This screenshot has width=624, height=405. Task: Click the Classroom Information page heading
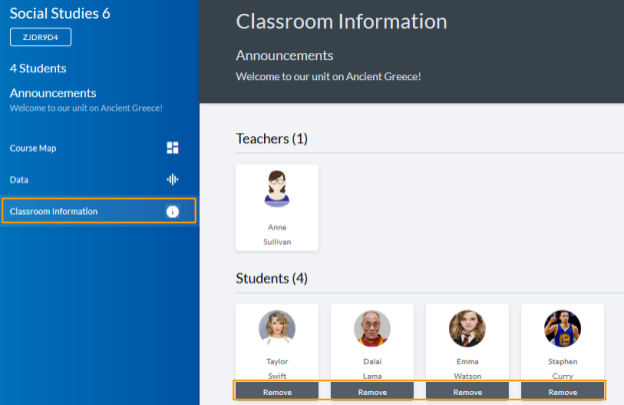pyautogui.click(x=341, y=21)
